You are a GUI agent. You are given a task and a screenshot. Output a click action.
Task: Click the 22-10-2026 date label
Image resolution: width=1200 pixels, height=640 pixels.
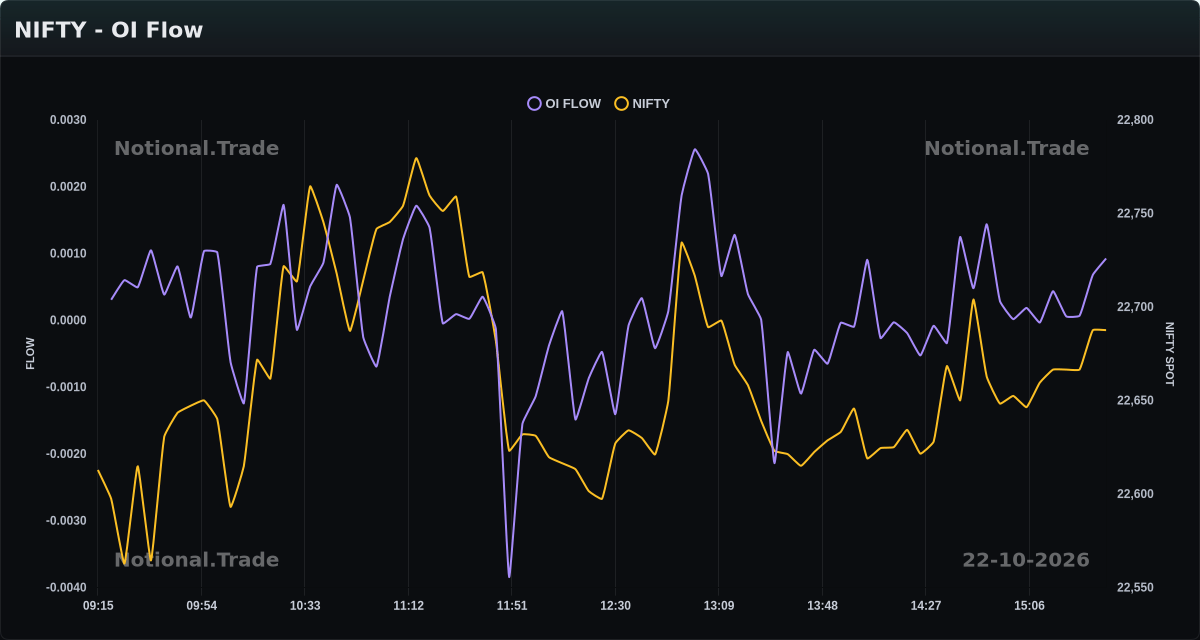click(1026, 560)
